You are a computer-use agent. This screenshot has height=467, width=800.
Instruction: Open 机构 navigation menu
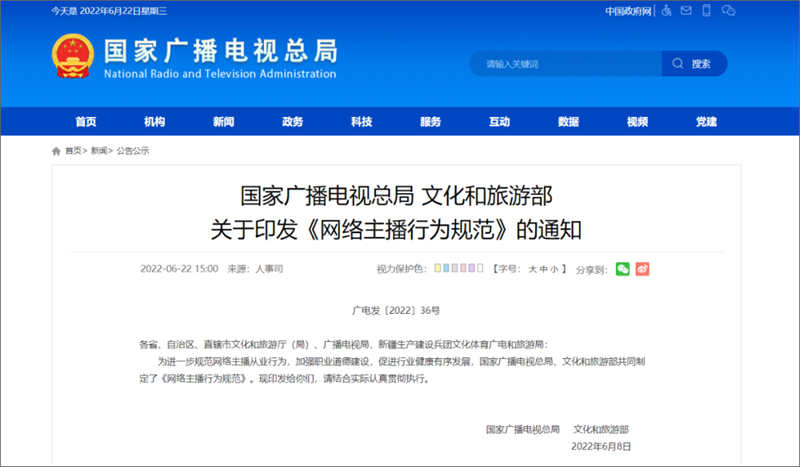tap(155, 121)
